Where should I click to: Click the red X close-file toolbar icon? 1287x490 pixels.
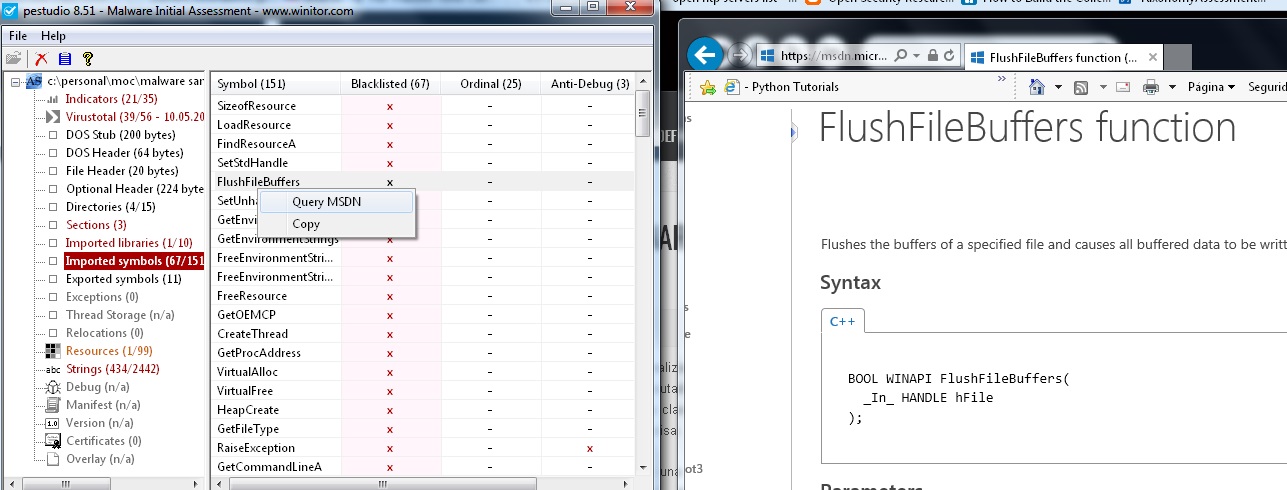pos(41,59)
